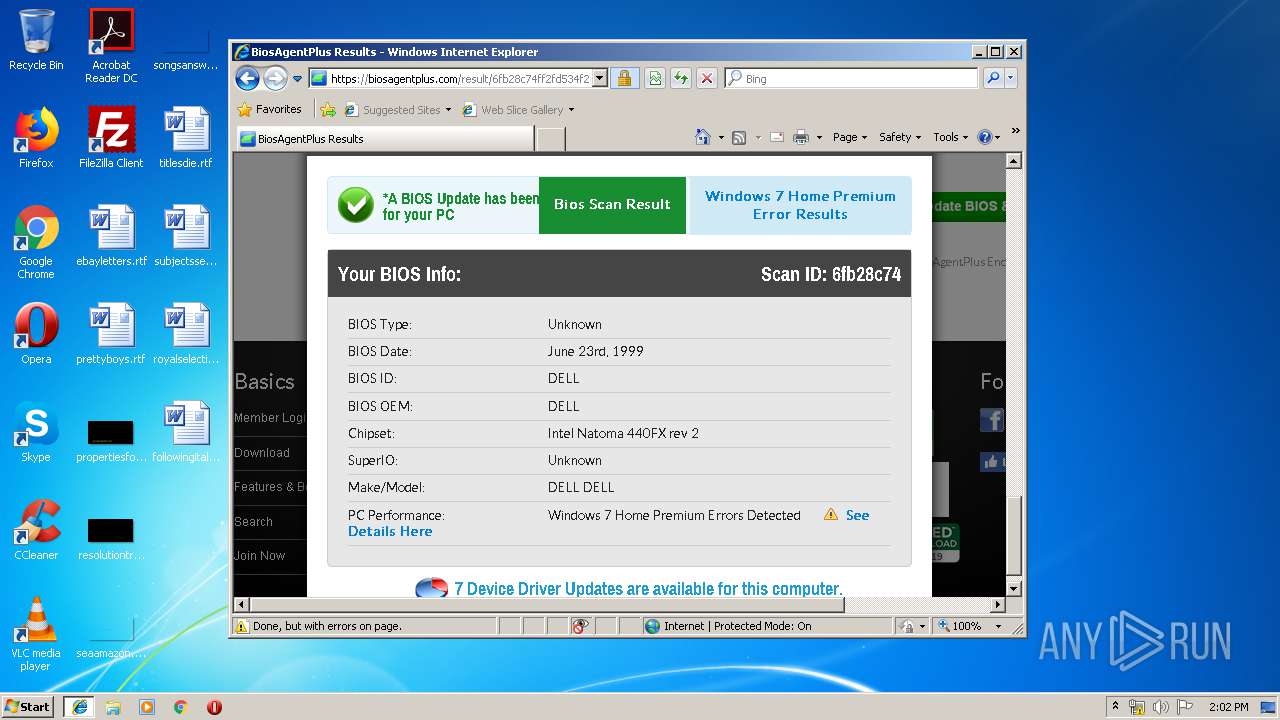Select the Bios Scan Result tab
The image size is (1280, 720).
pyautogui.click(x=612, y=205)
